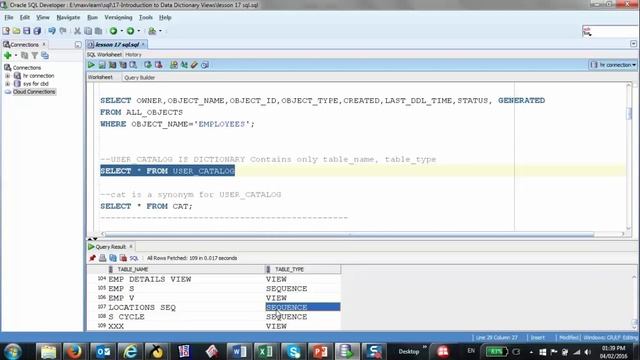The height and width of the screenshot is (360, 640).
Task: Open the History tab
Action: click(x=133, y=55)
